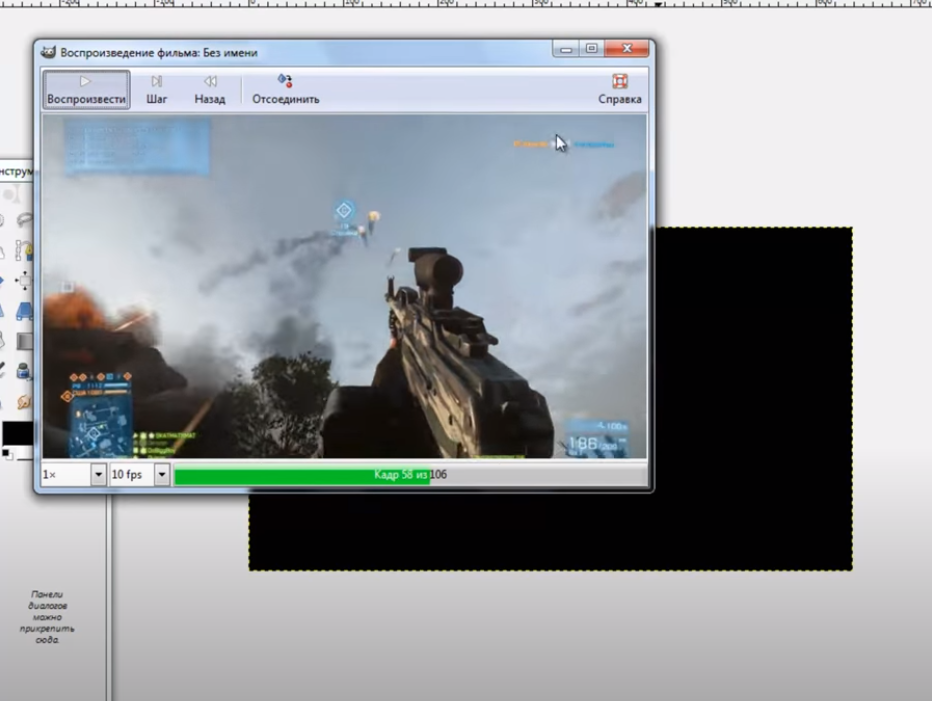Open the black foreground color swatch
Screen dimensions: 932x701
pyautogui.click(x=17, y=433)
